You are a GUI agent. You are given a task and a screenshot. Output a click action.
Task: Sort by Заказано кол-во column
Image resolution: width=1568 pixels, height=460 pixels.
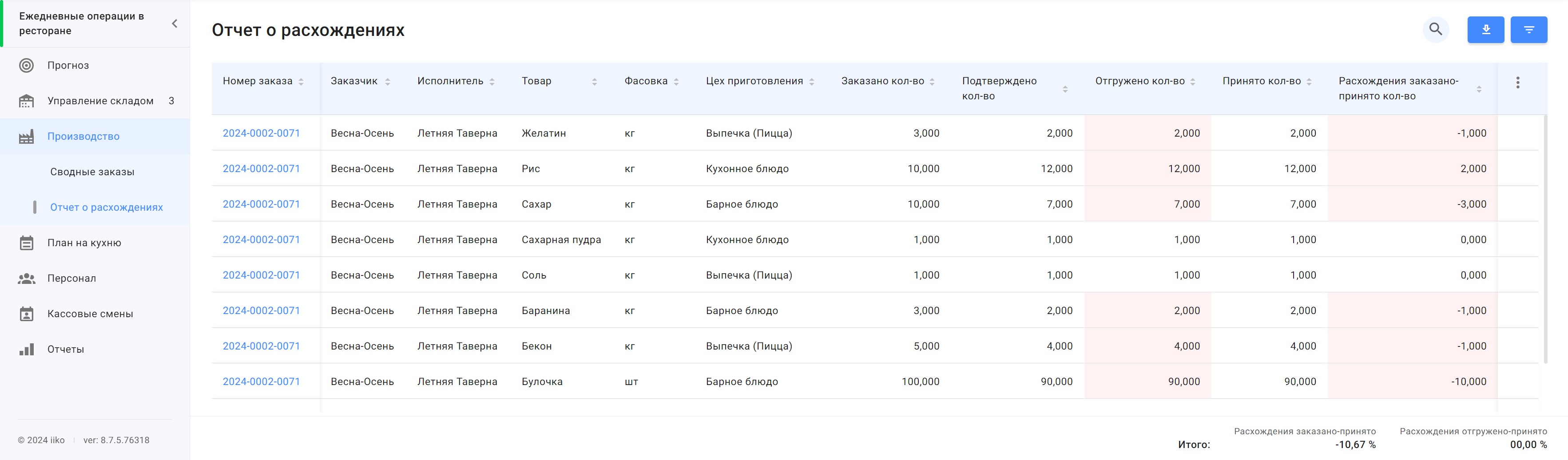click(x=932, y=82)
